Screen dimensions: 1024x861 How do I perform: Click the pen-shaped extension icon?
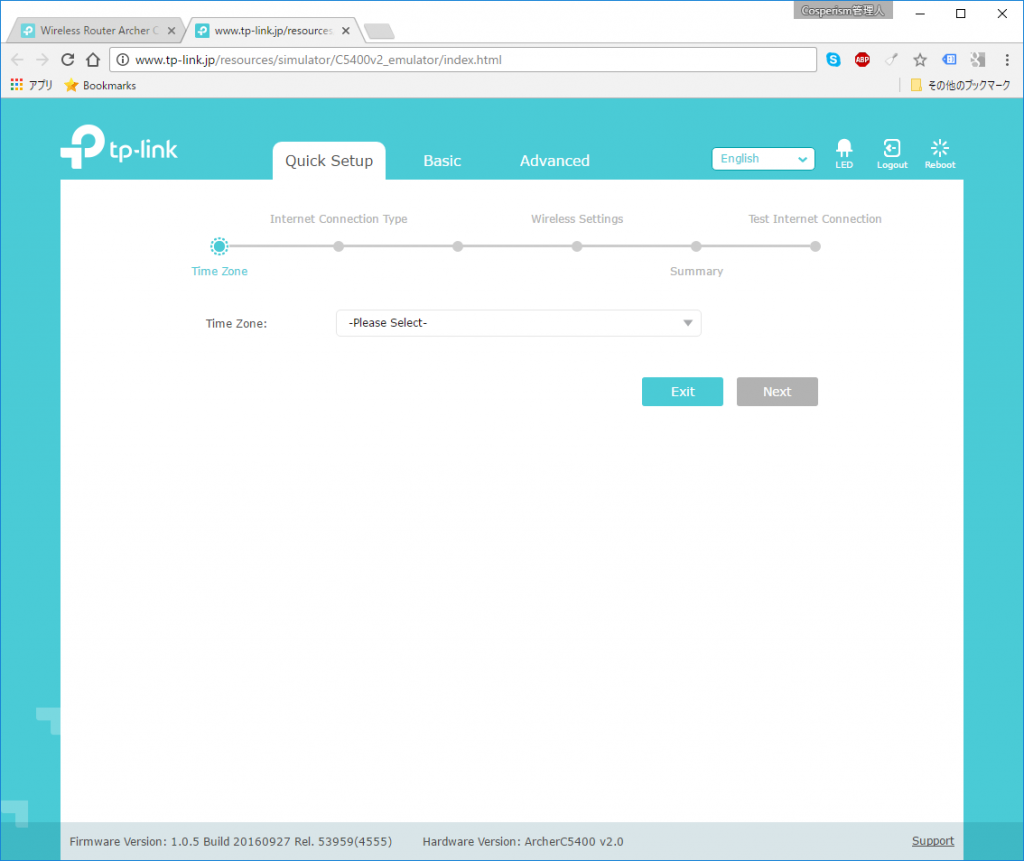891,59
